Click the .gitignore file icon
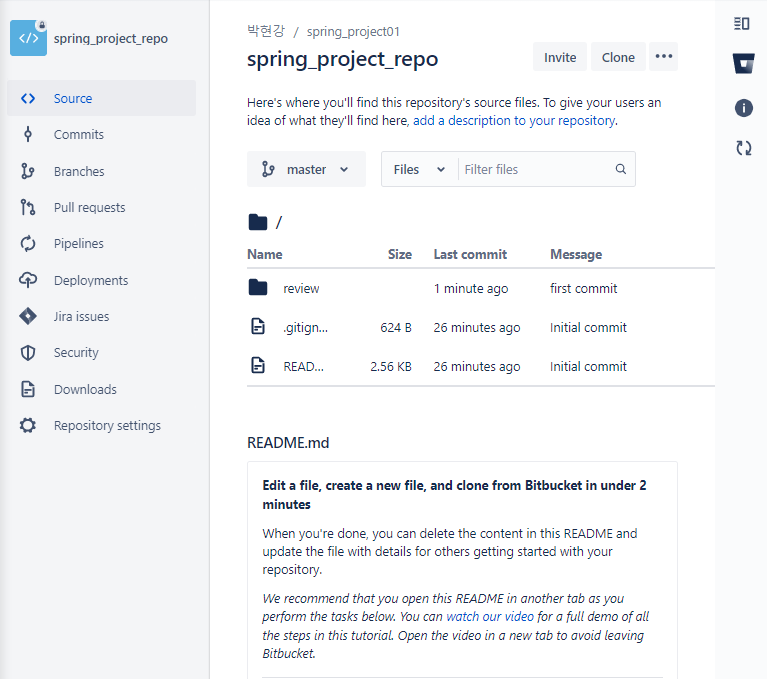This screenshot has width=767, height=679. 258,326
